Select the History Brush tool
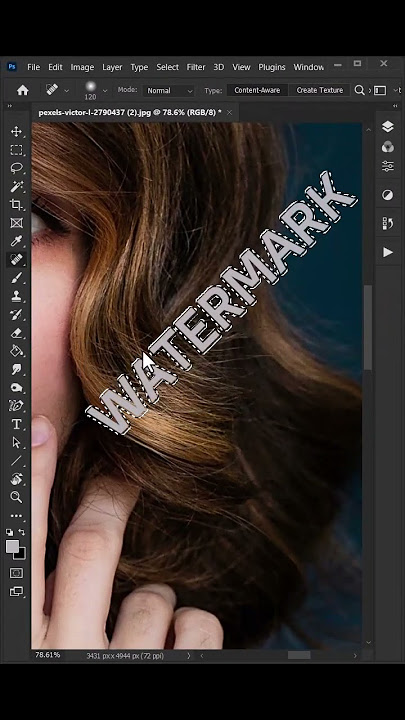 pos(17,315)
